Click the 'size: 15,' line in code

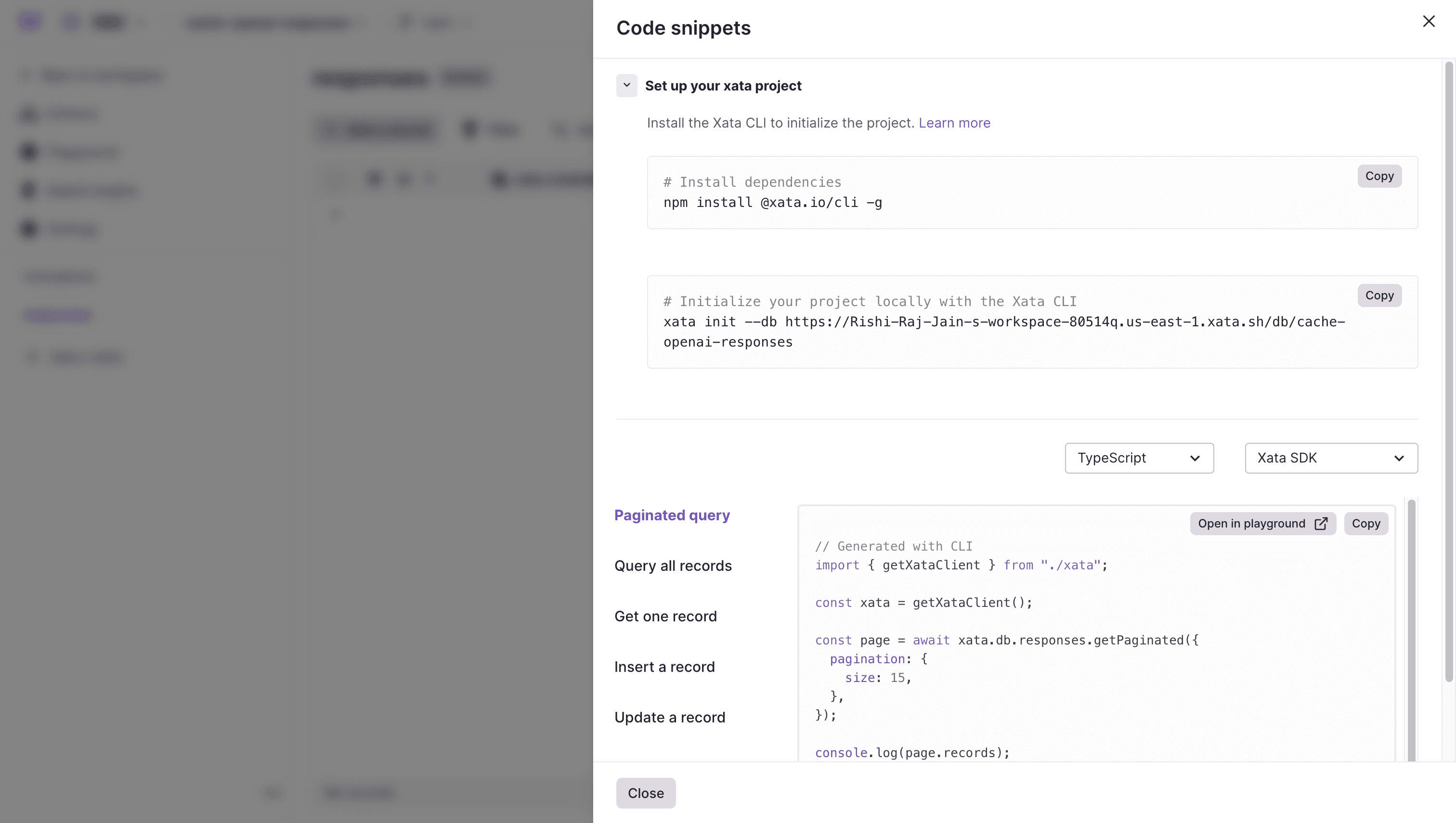tap(878, 677)
